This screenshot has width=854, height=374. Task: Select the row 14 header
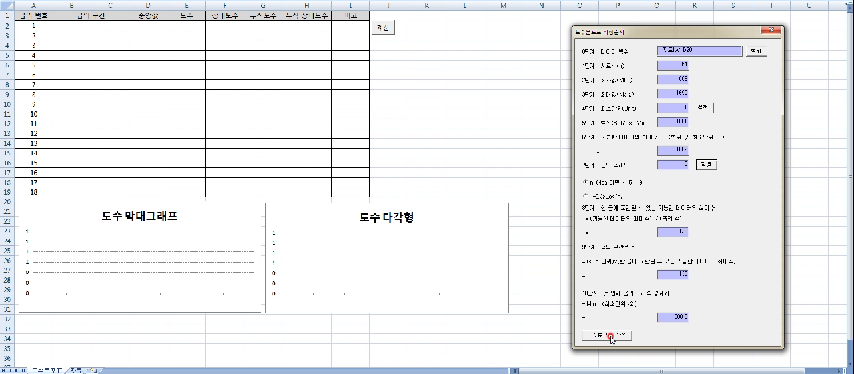7,143
